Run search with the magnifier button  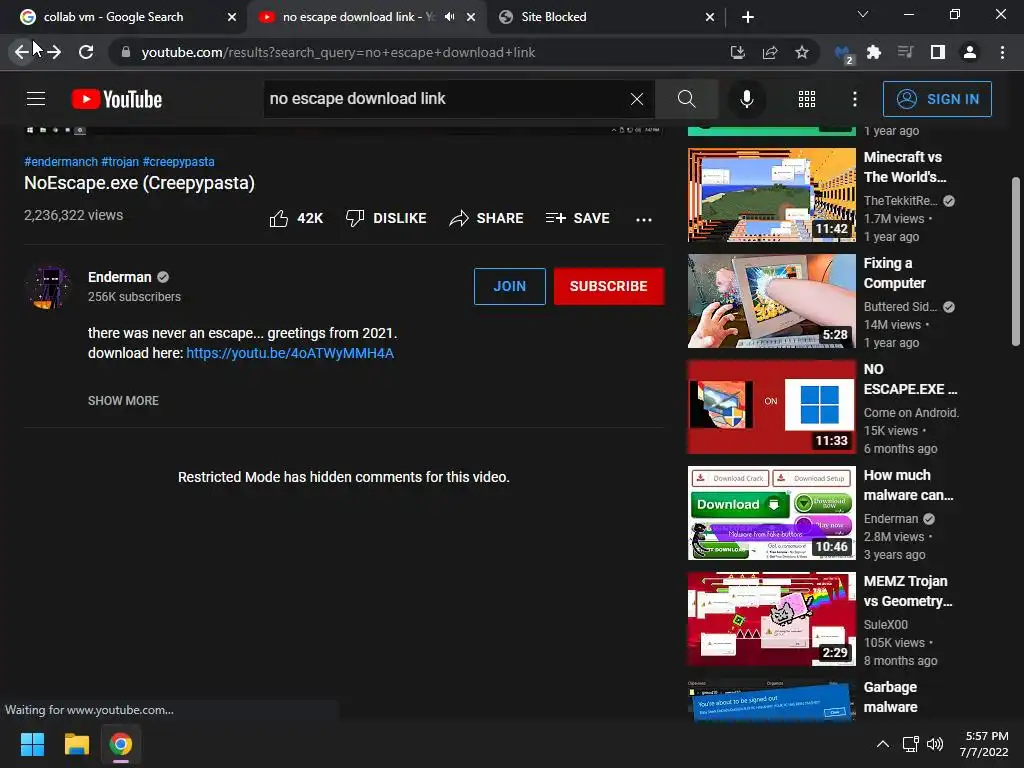point(686,99)
